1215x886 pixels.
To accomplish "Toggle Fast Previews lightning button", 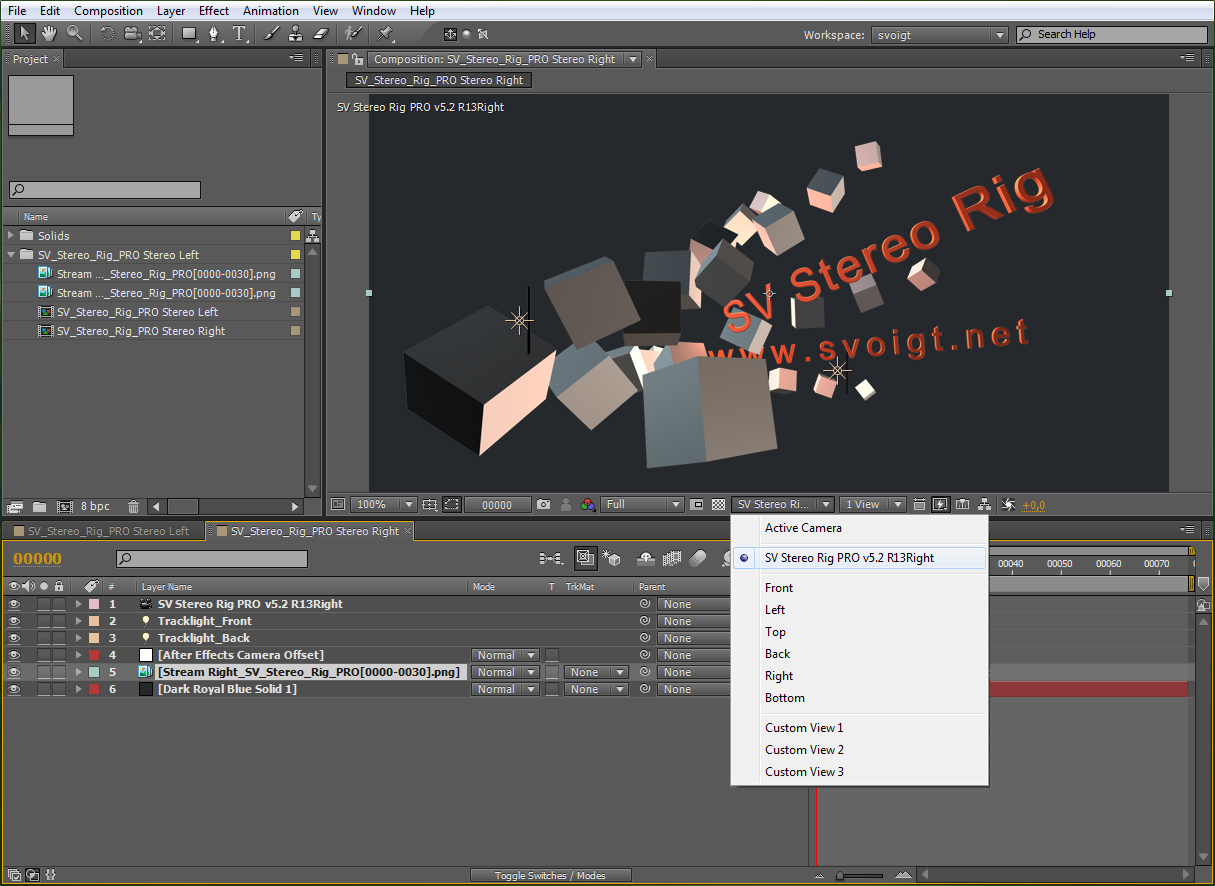I will [x=940, y=505].
